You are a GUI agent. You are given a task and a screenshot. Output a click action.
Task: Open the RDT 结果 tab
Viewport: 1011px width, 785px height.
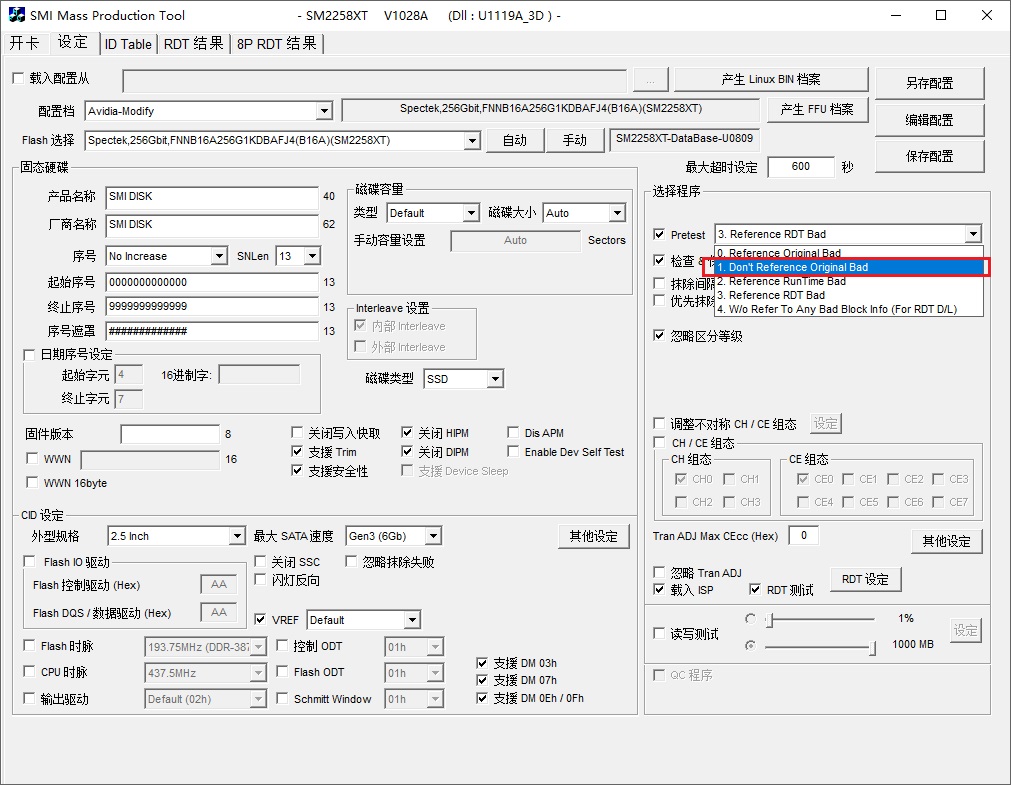coord(194,44)
